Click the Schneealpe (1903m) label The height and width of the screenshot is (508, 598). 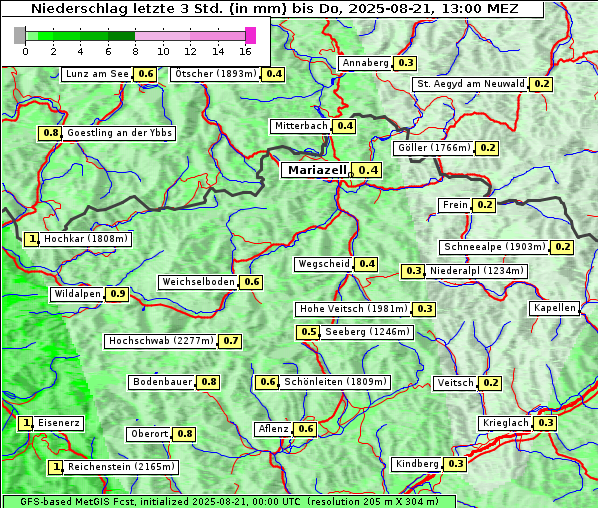(x=495, y=247)
